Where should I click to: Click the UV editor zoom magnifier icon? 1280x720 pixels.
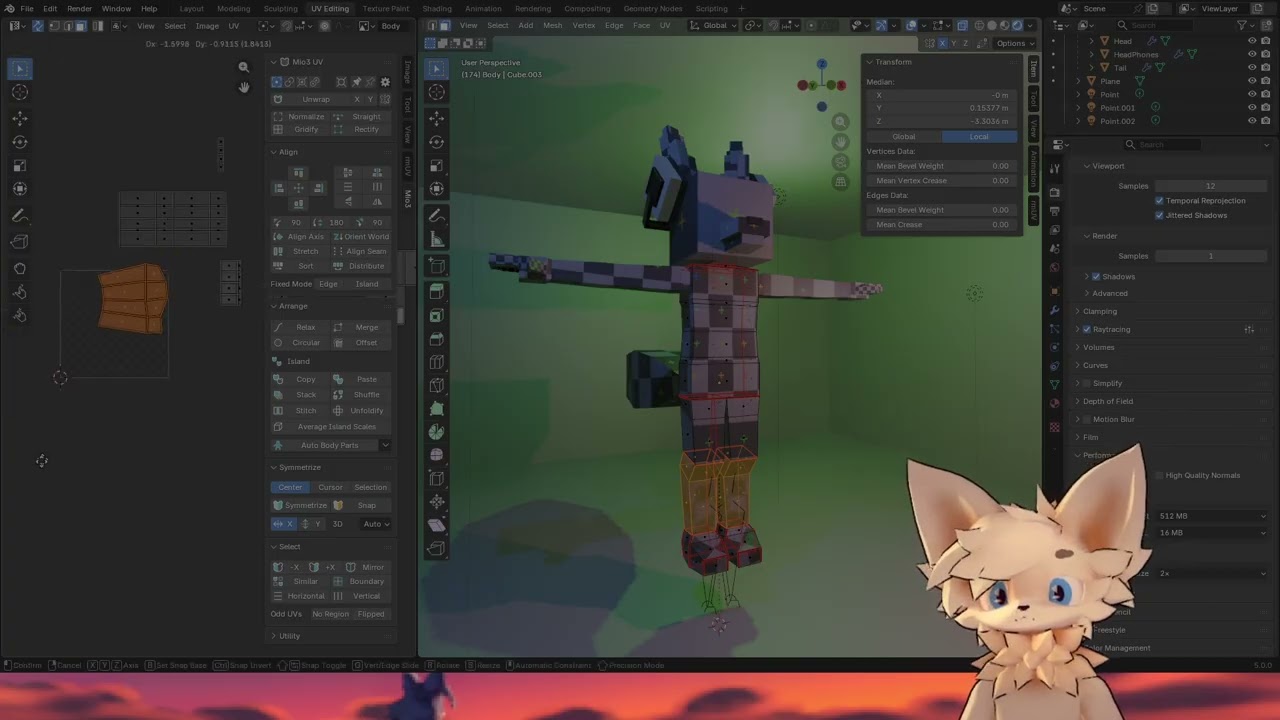[243, 67]
